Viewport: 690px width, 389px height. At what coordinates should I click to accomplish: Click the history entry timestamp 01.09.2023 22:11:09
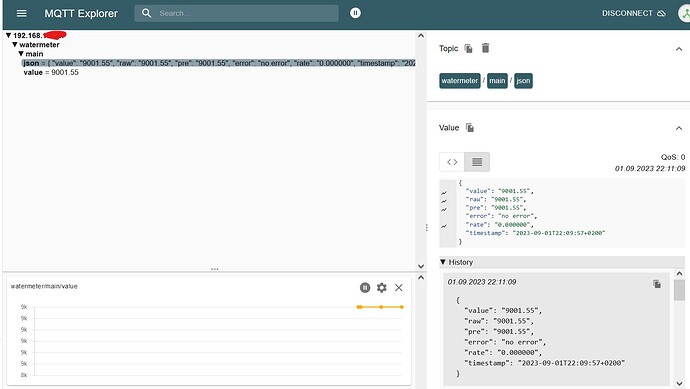pyautogui.click(x=482, y=282)
